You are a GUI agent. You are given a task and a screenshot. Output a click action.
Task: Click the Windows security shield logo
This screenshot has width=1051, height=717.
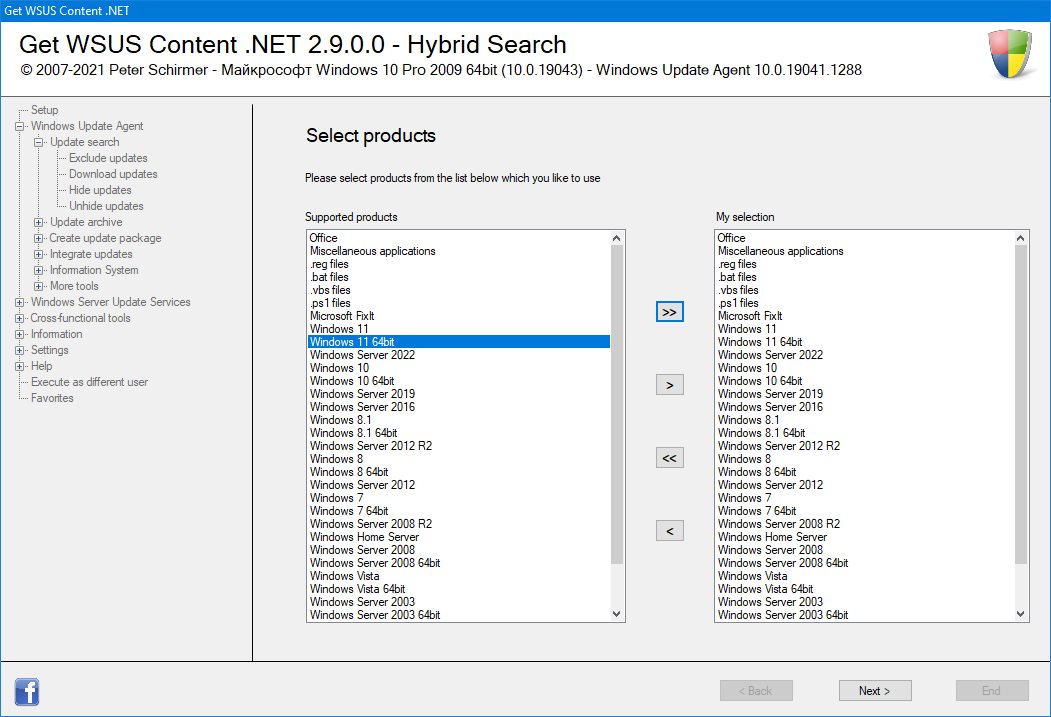coord(1010,55)
